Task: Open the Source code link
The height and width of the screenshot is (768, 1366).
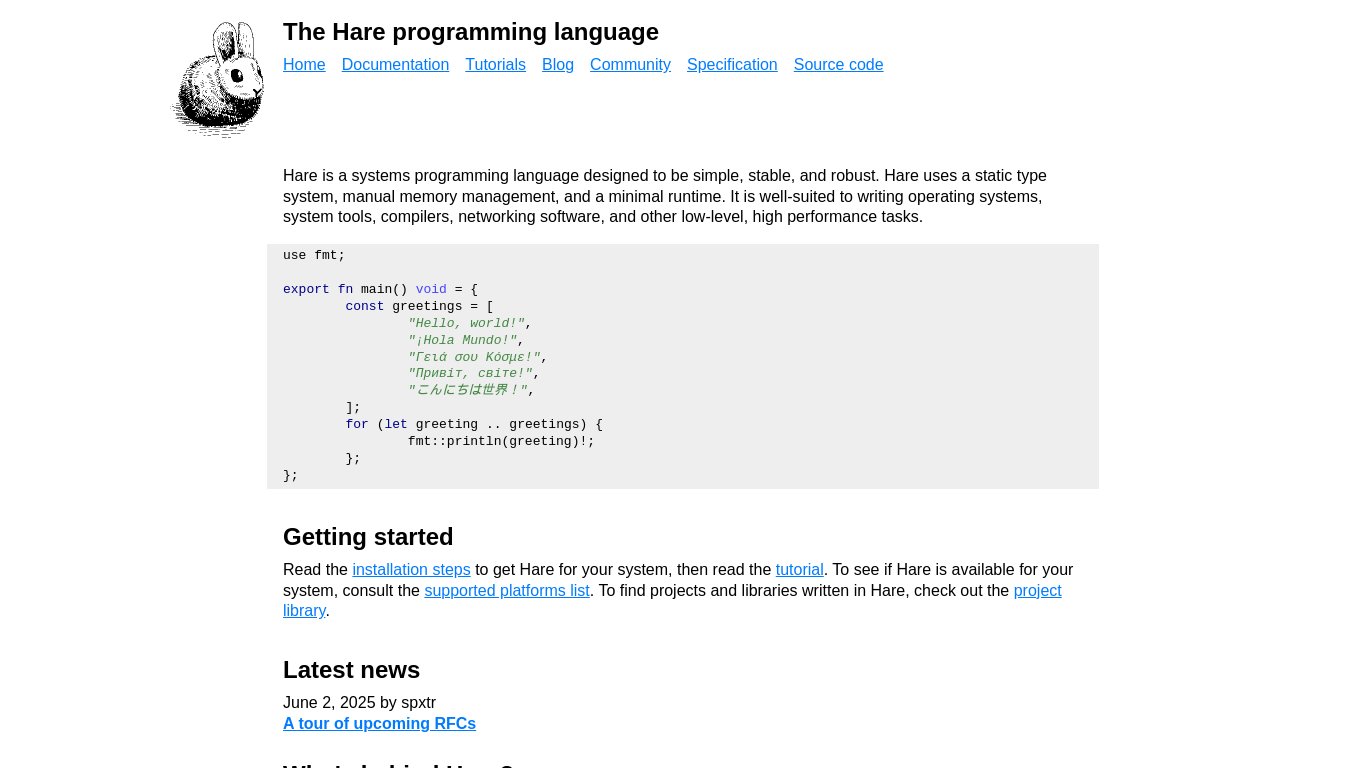Action: [x=838, y=65]
